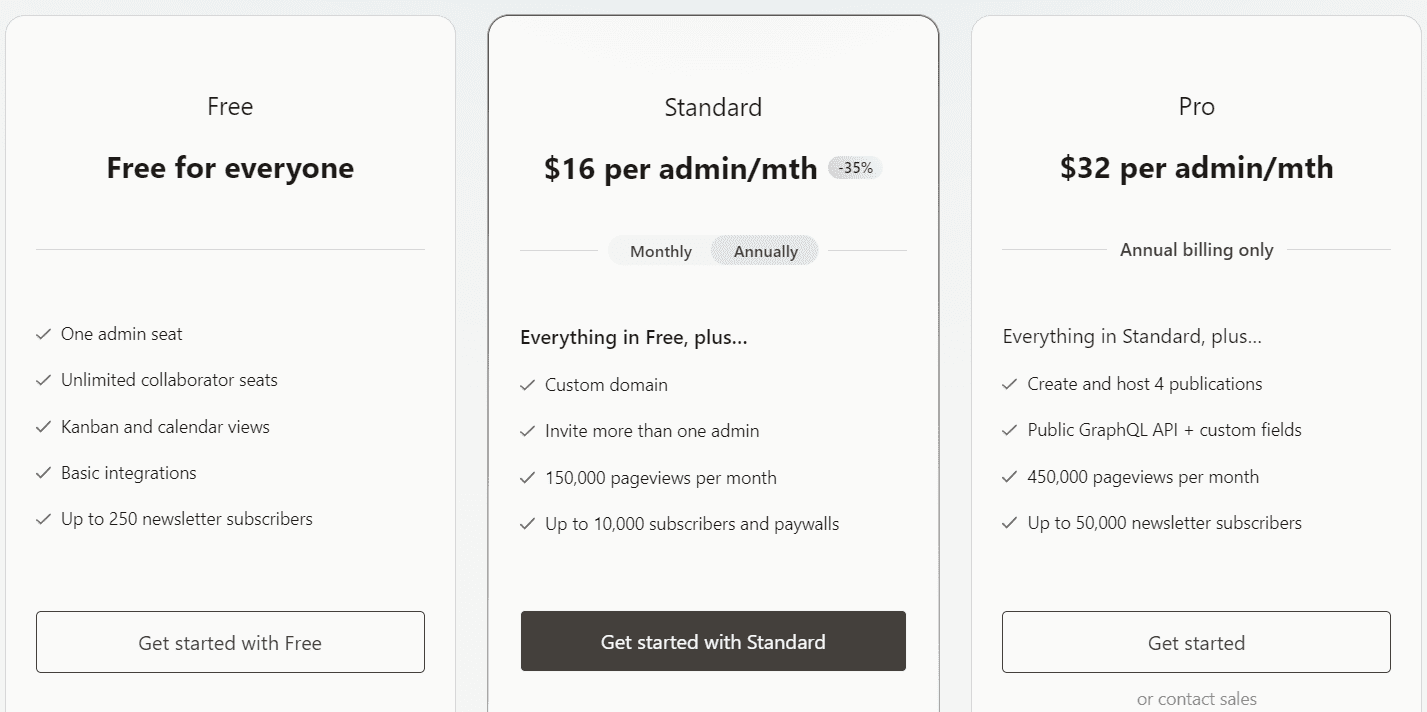
Task: Click the checkmark next to Public GraphQL API feature
Action: pos(1008,430)
